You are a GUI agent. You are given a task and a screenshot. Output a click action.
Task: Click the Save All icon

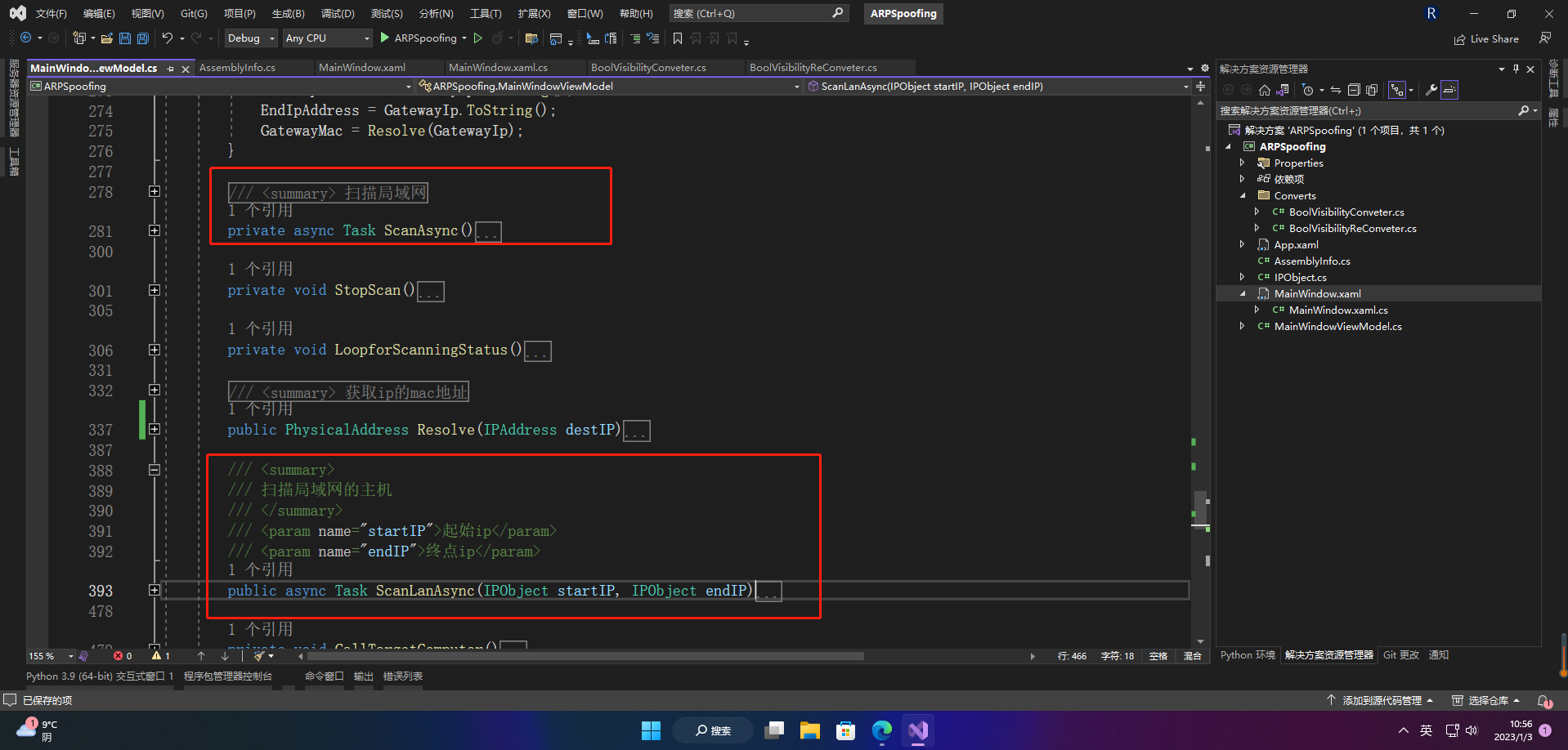pyautogui.click(x=143, y=38)
